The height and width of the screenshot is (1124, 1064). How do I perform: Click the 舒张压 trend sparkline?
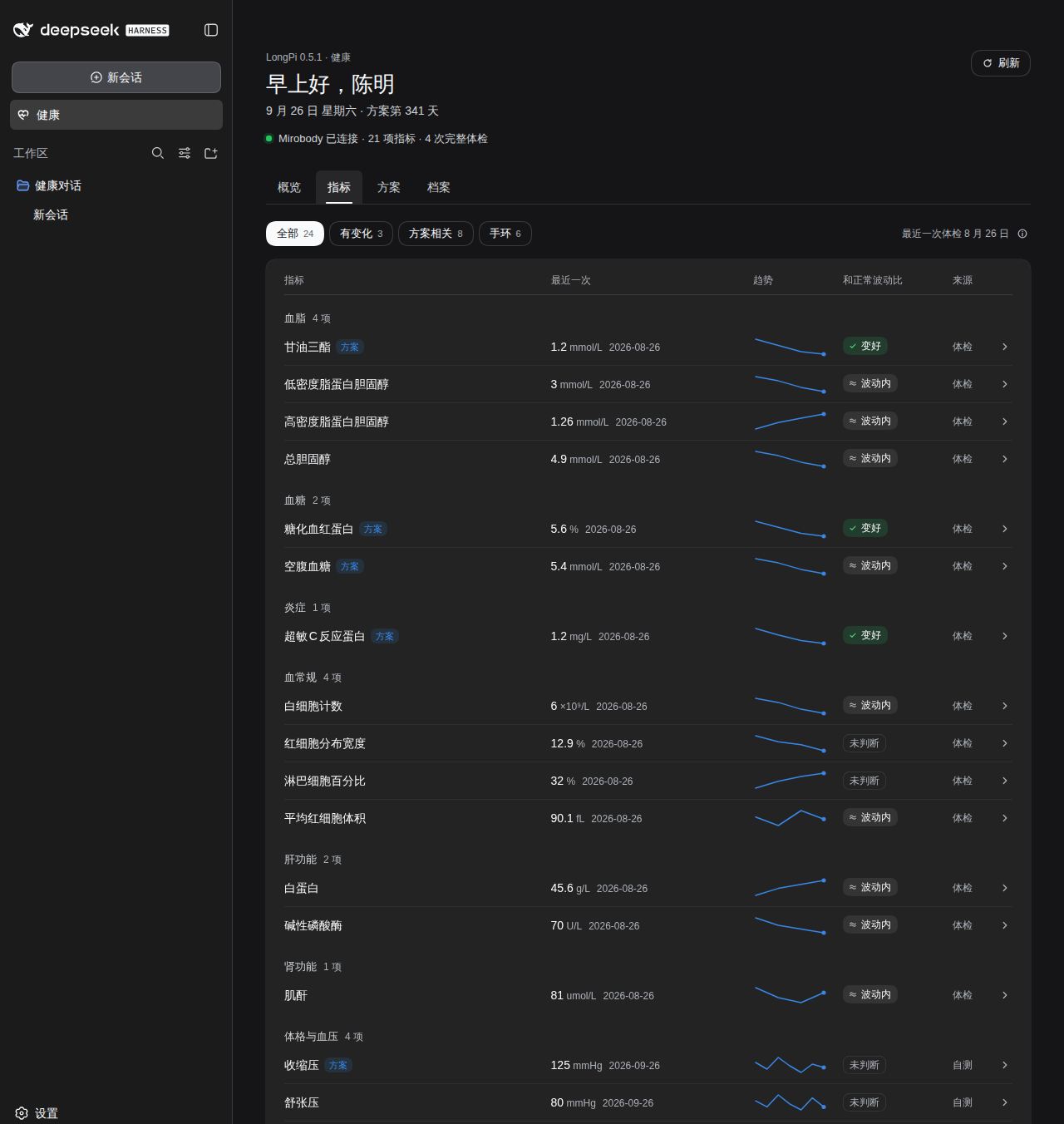(790, 1102)
